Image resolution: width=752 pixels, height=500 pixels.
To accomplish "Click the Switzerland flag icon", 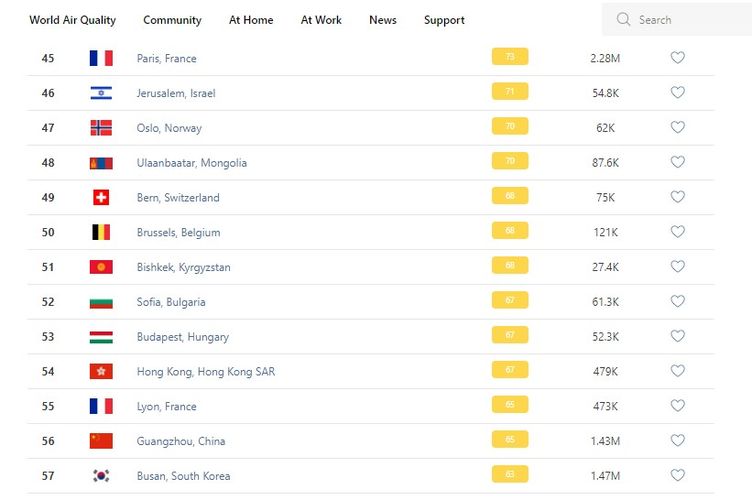I will [x=101, y=198].
